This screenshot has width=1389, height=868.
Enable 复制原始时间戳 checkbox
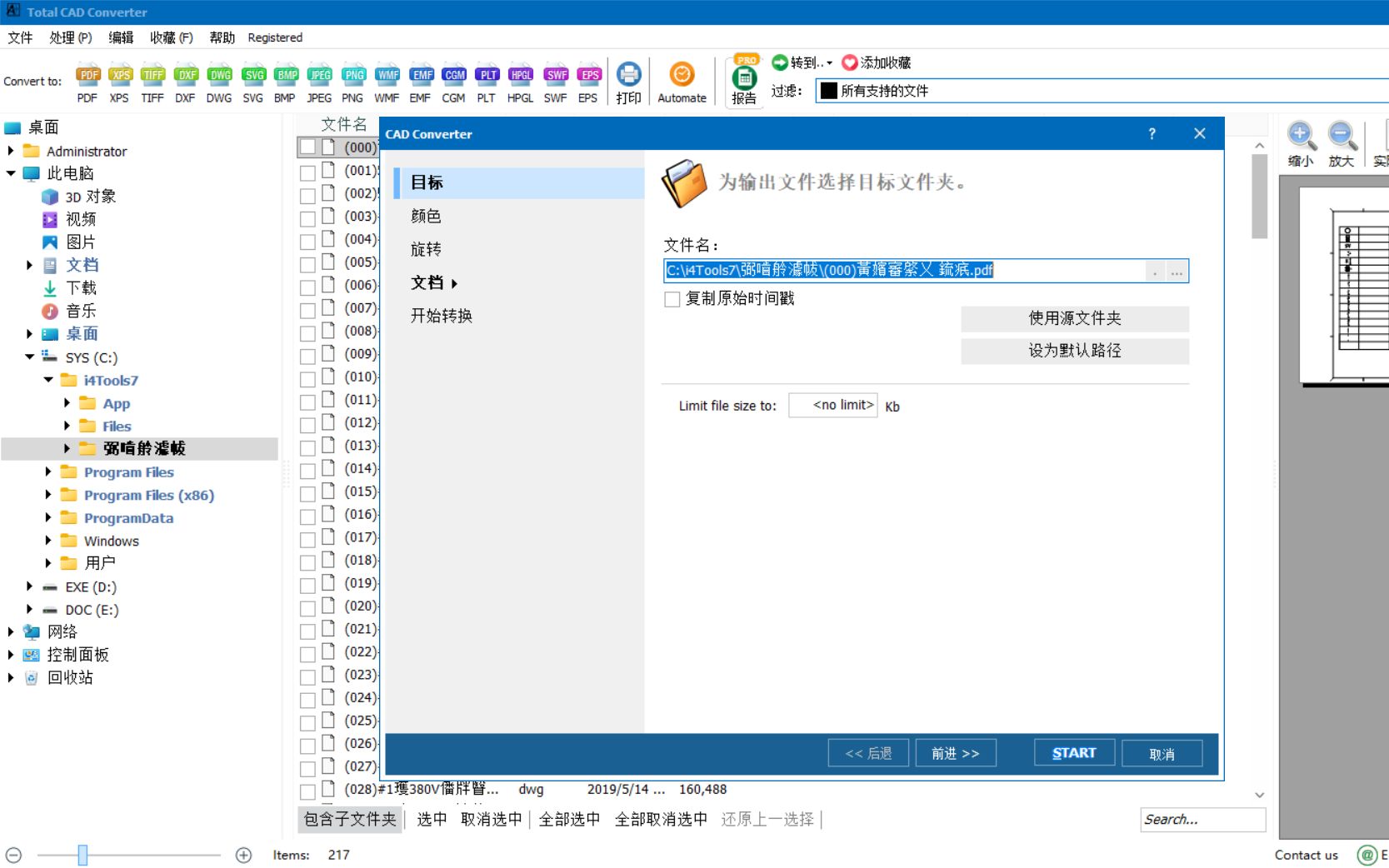point(672,299)
